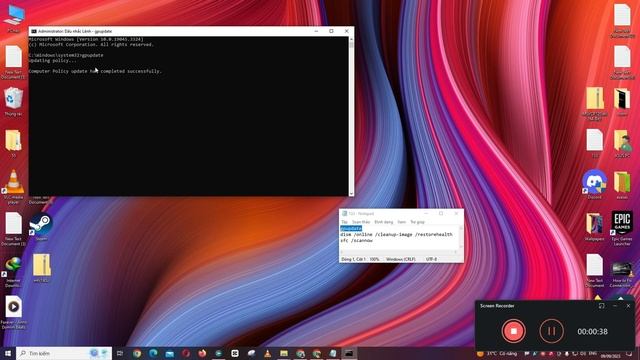Click Notepad's vertical scrollbar up arrow
This screenshot has height=360, width=640.
coord(461,227)
